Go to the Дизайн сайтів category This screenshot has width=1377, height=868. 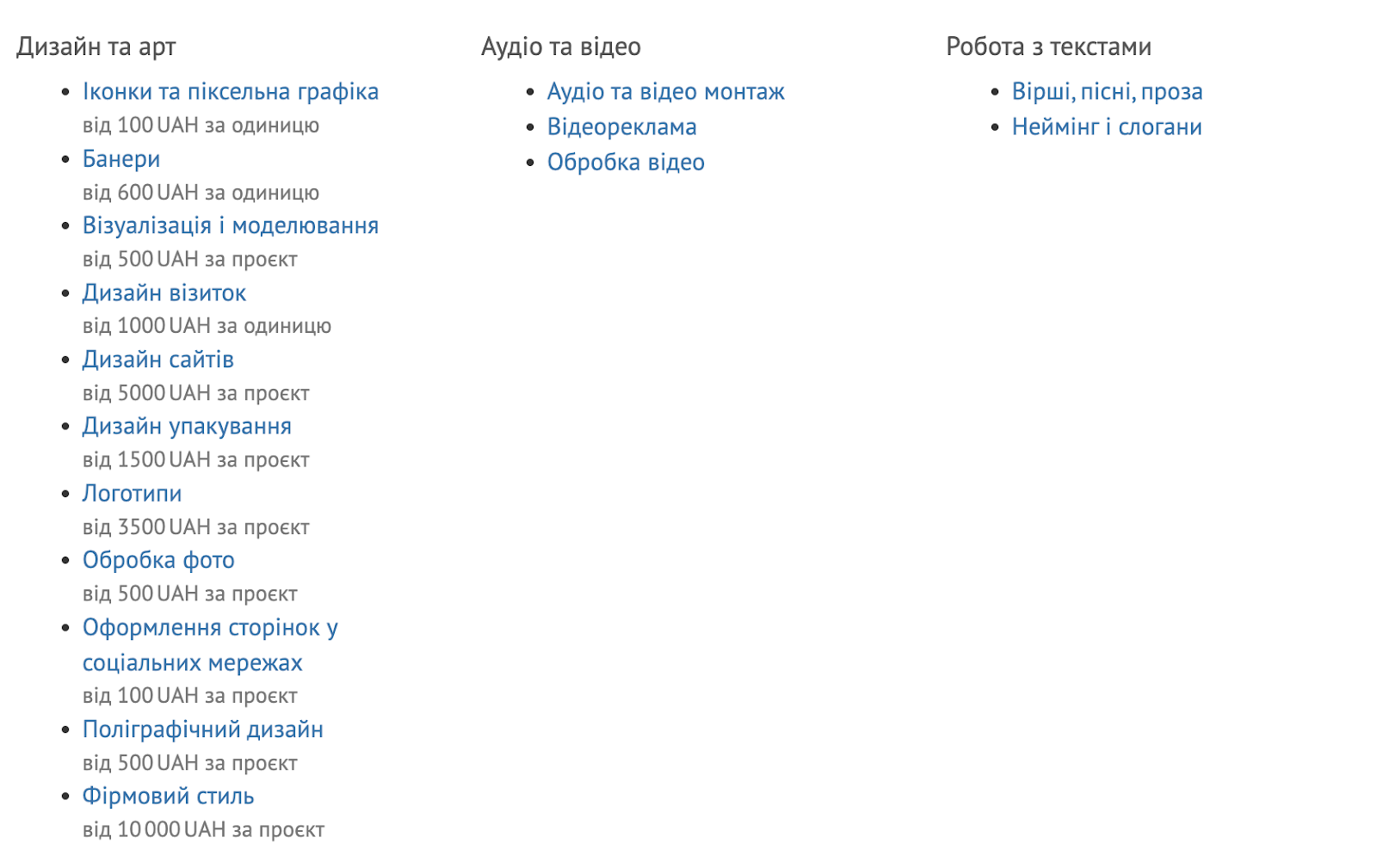coord(158,360)
